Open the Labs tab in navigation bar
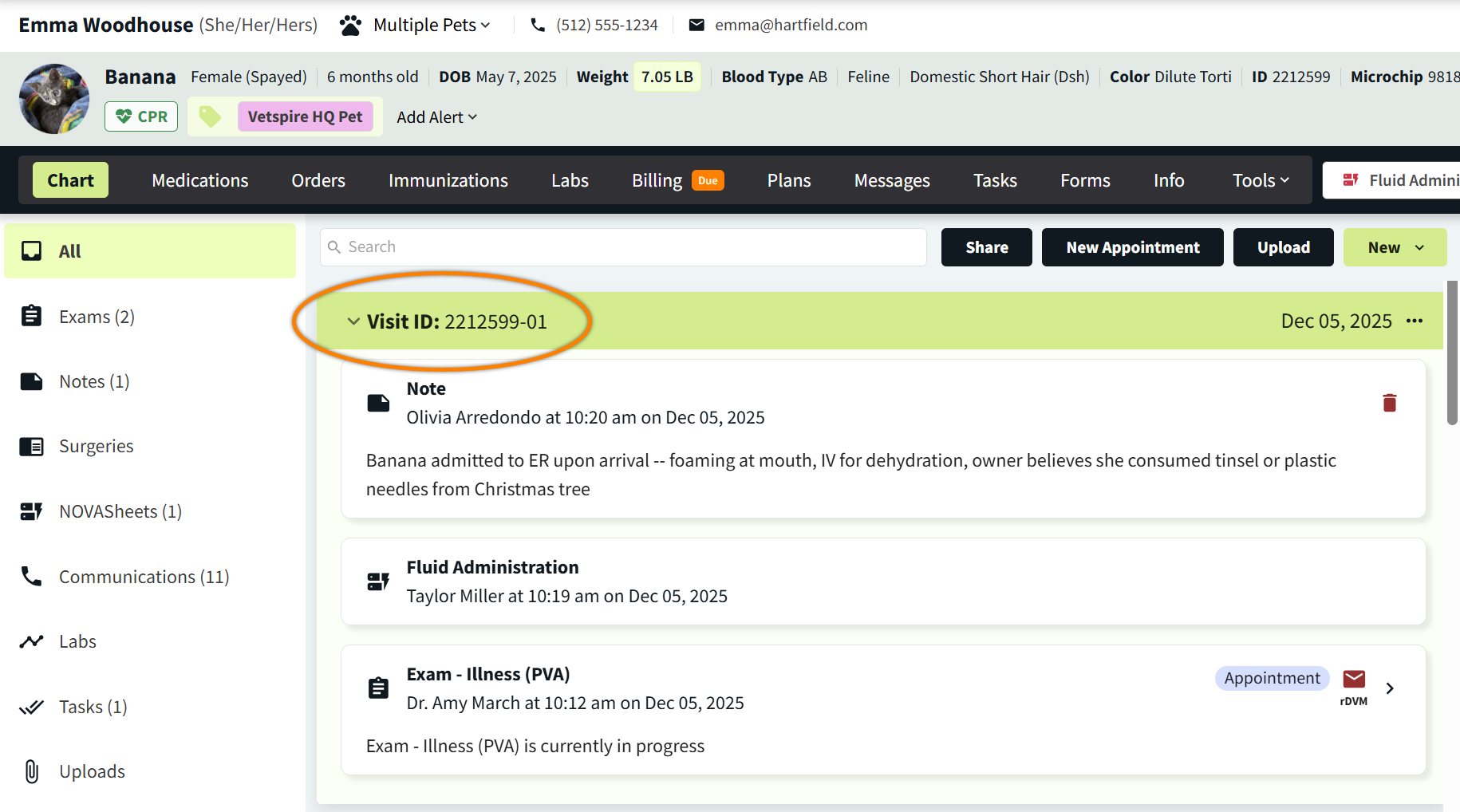 pyautogui.click(x=570, y=180)
